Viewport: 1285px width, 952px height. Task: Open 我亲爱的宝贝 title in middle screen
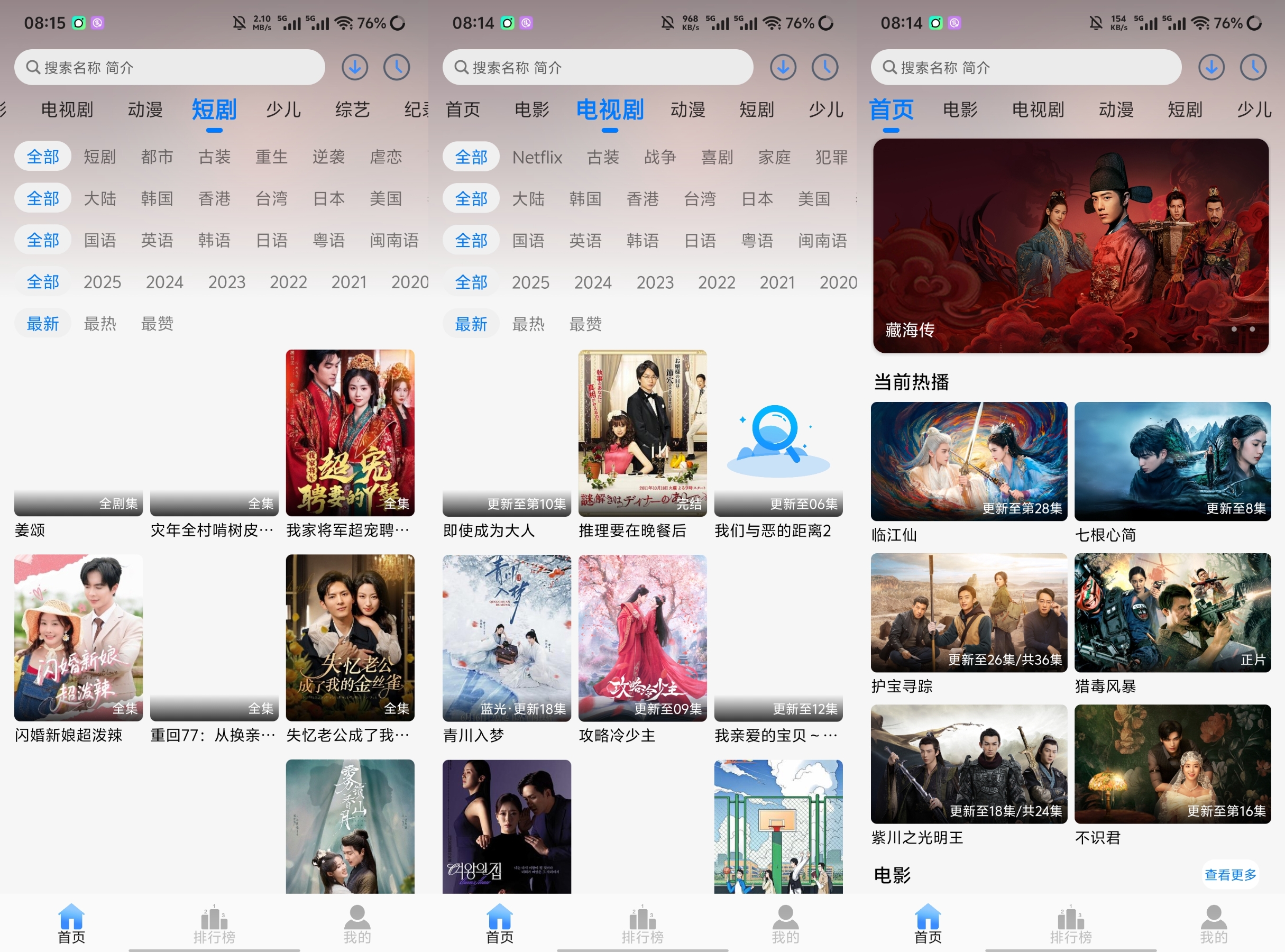(x=776, y=736)
